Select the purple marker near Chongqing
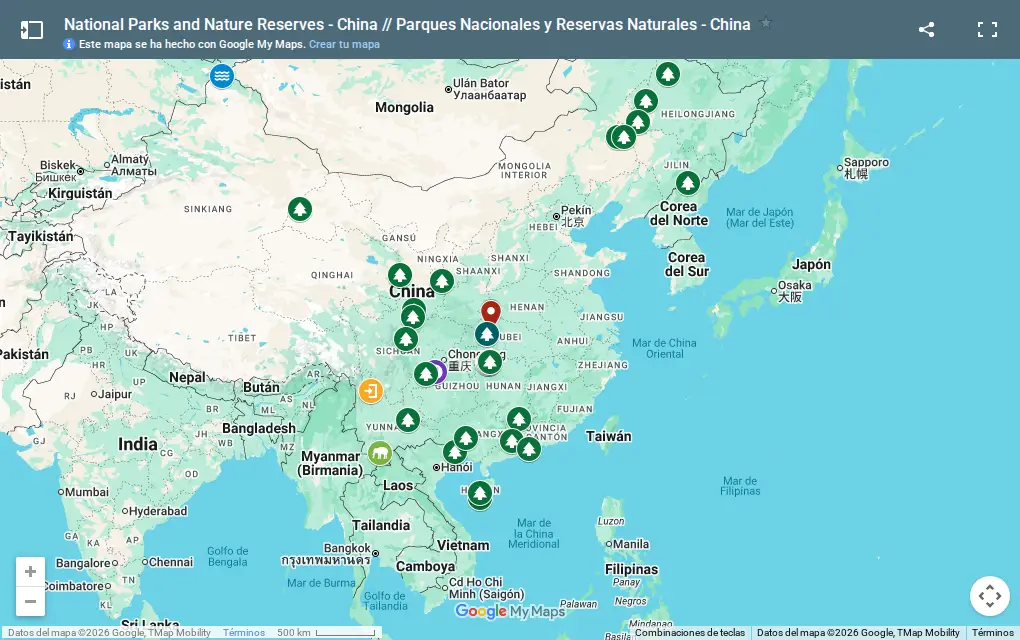 point(438,372)
